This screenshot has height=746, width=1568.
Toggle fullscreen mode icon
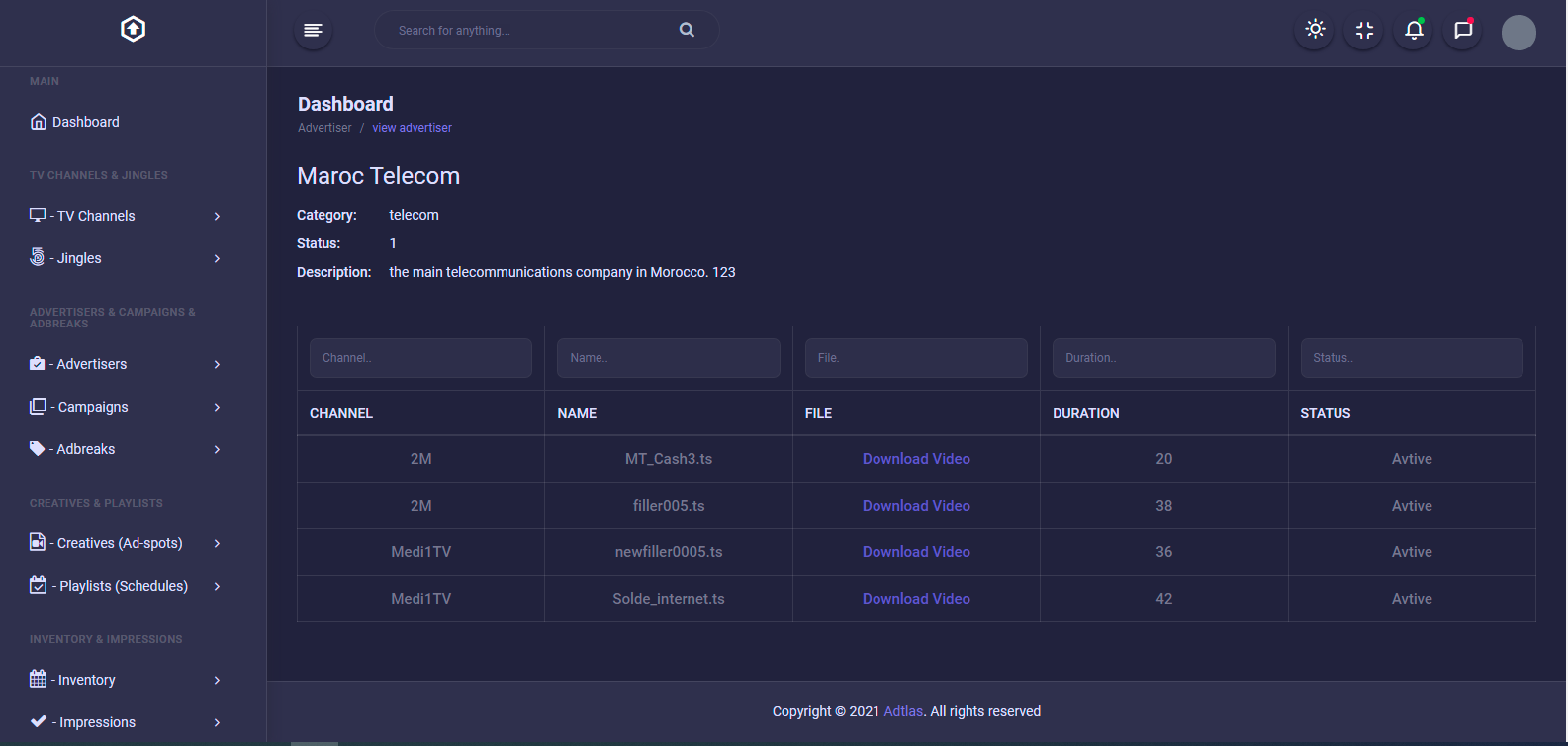click(1364, 31)
